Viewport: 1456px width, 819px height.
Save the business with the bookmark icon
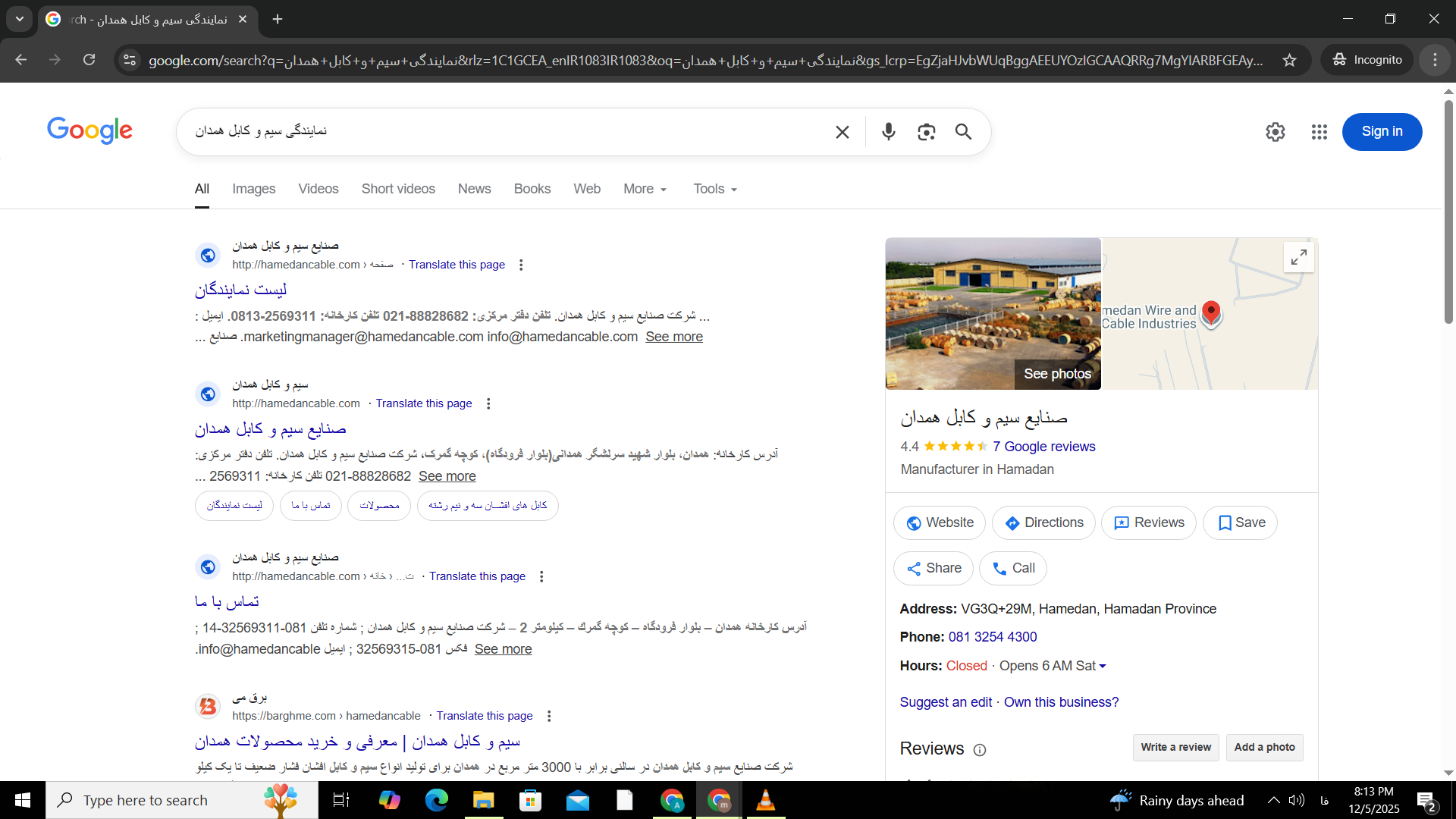tap(1239, 522)
